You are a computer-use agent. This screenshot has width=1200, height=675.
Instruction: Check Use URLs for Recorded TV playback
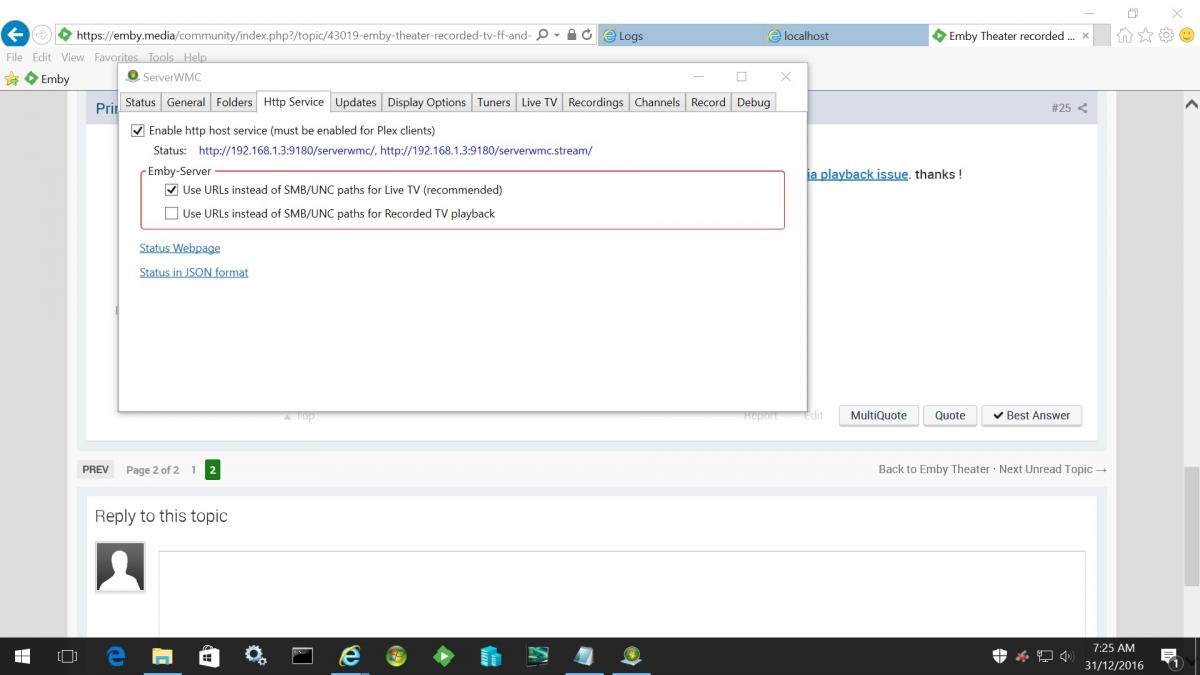click(172, 213)
